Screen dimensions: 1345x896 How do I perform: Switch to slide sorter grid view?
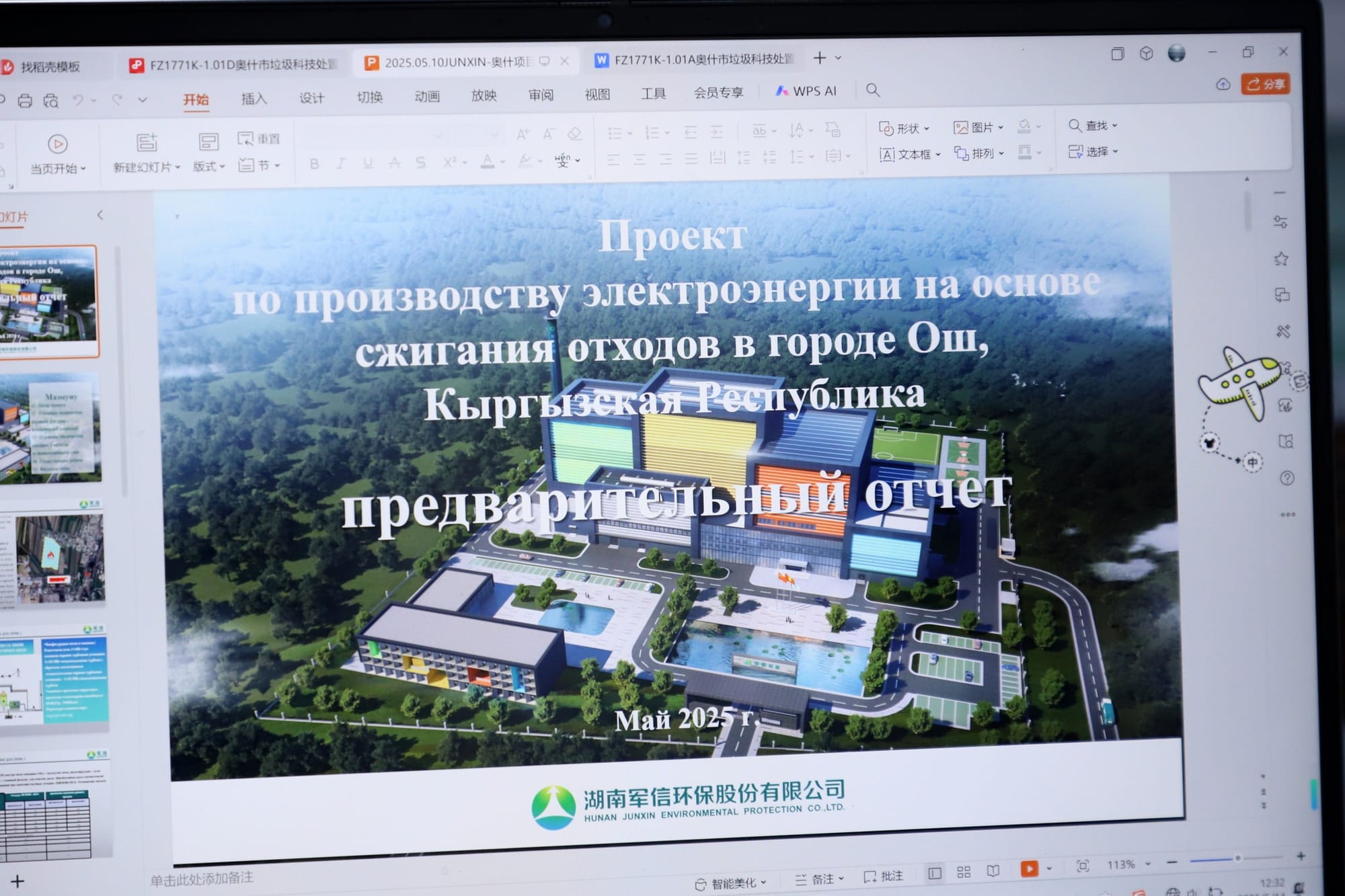pos(964,872)
